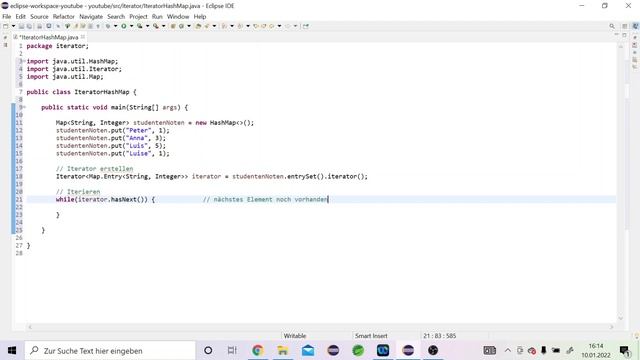Click the cursor position 21 : 83 : 585
Image resolution: width=640 pixels, height=360 pixels.
click(x=440, y=336)
